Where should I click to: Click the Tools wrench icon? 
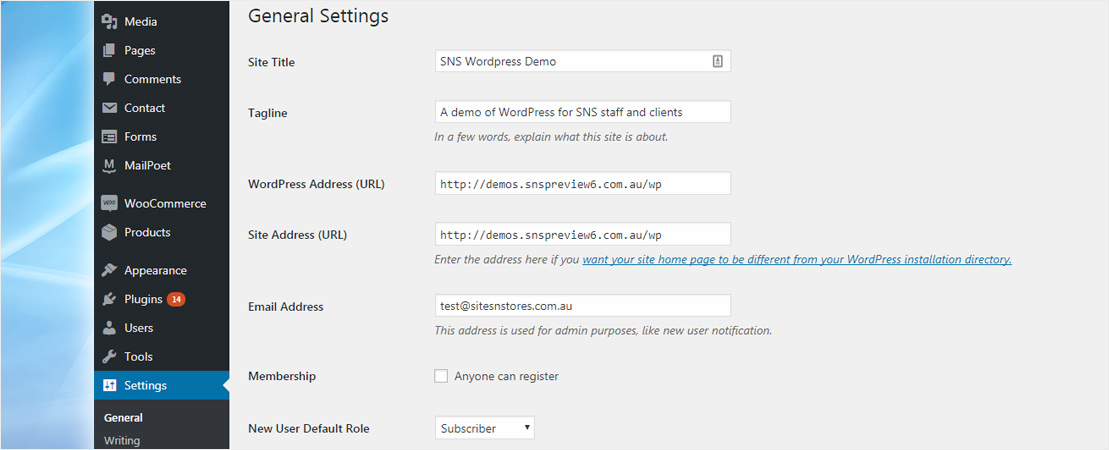pos(110,357)
